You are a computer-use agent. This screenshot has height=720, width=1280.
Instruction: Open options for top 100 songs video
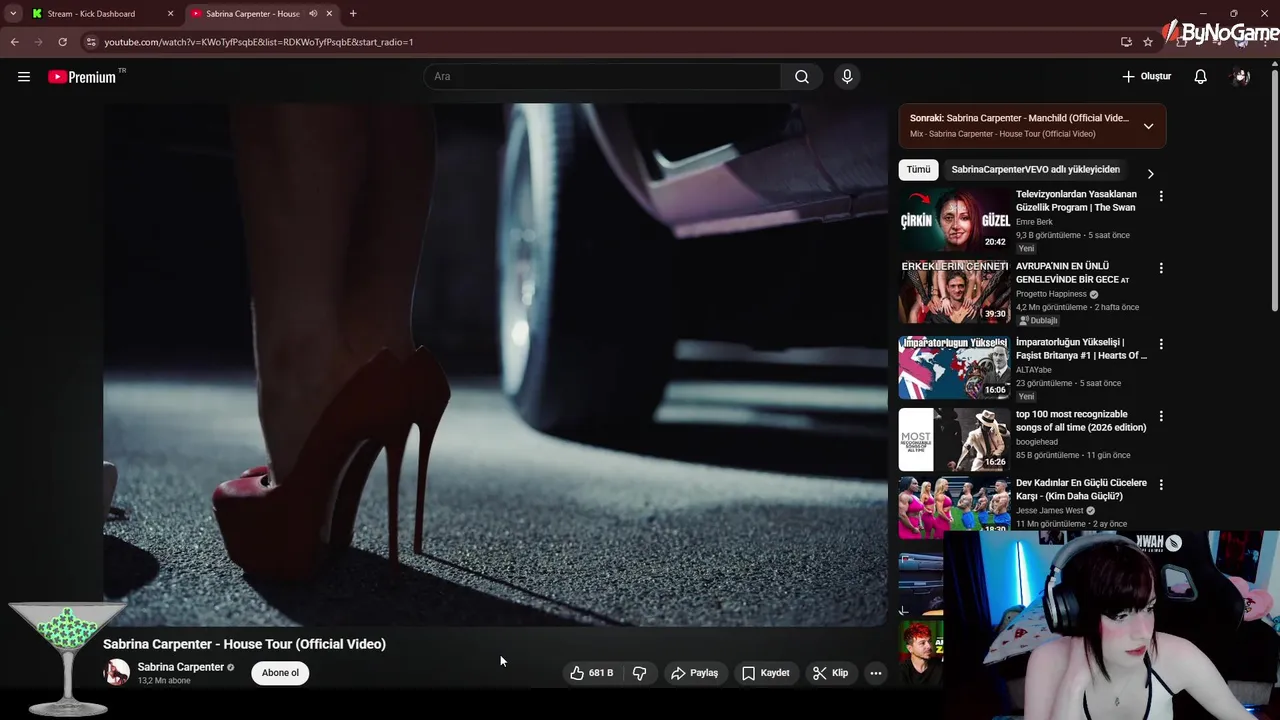(1161, 416)
